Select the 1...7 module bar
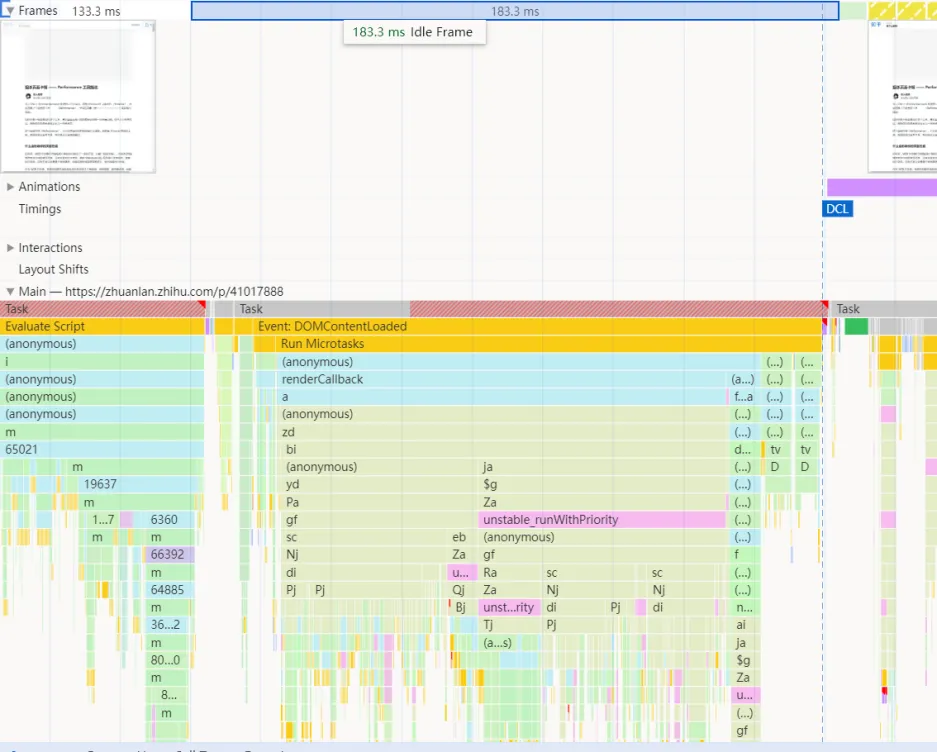This screenshot has height=752, width=937. 103,519
